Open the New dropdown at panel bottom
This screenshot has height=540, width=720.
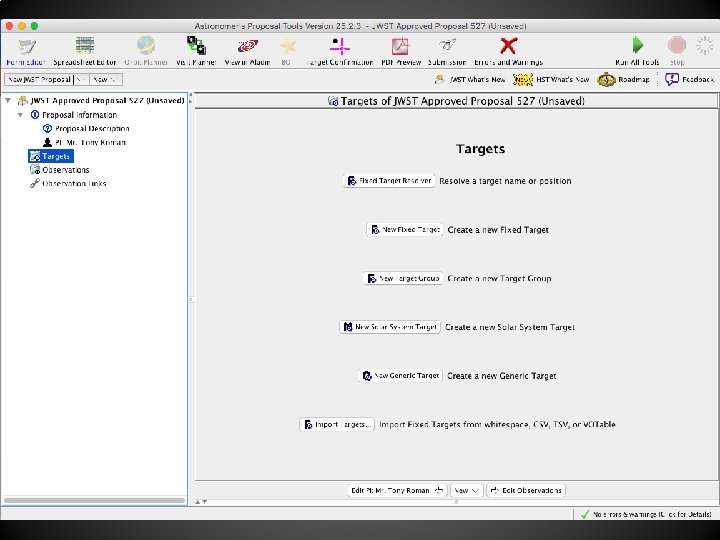(x=467, y=490)
